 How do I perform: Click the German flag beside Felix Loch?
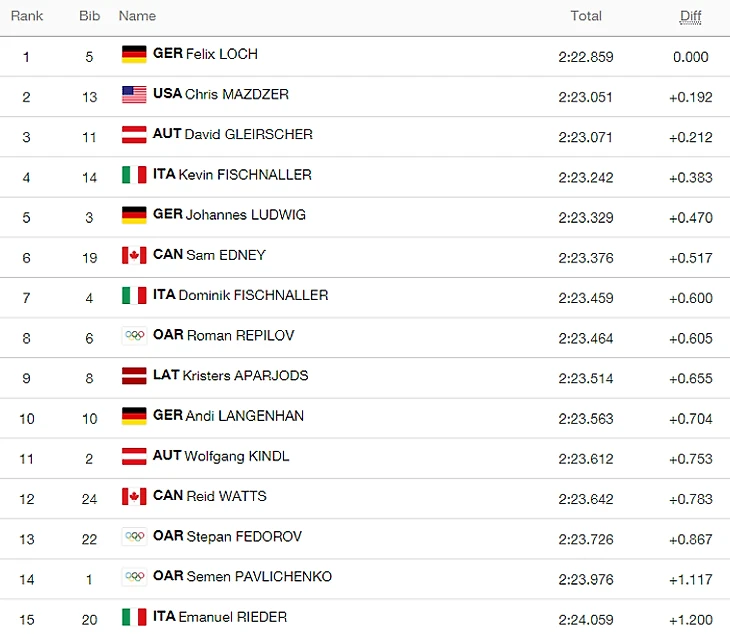point(134,54)
